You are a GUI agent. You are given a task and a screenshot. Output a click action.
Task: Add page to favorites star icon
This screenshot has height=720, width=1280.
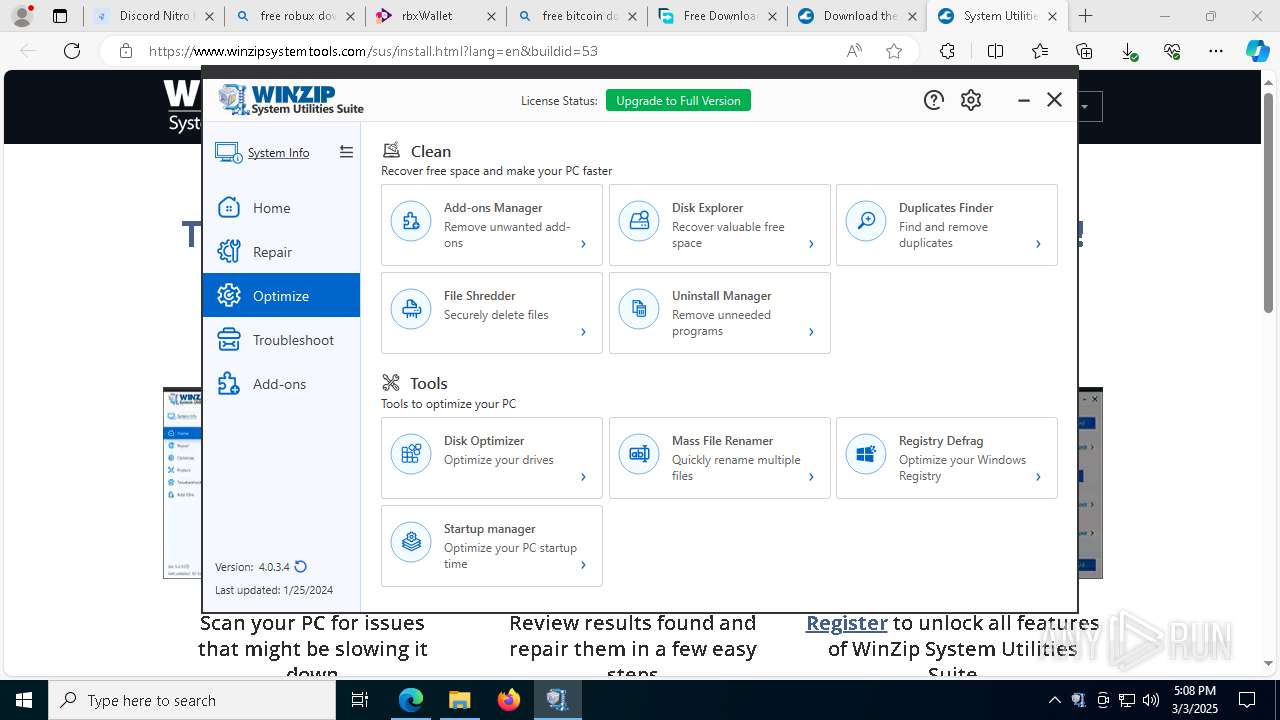point(894,51)
